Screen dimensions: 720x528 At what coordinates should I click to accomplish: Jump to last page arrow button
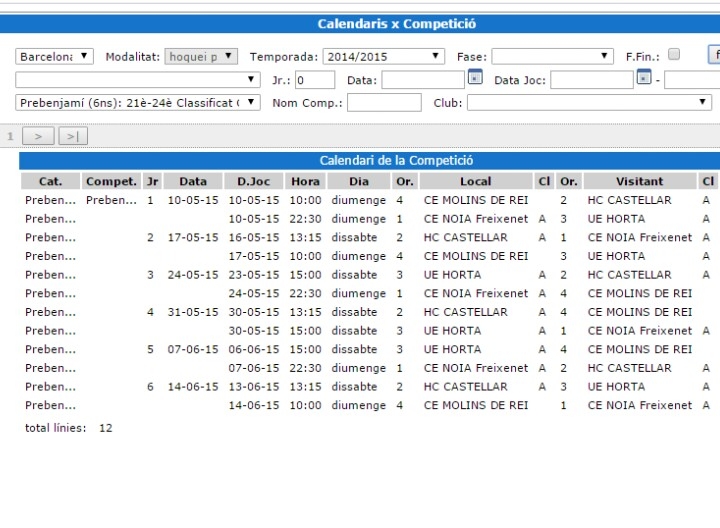[73, 136]
